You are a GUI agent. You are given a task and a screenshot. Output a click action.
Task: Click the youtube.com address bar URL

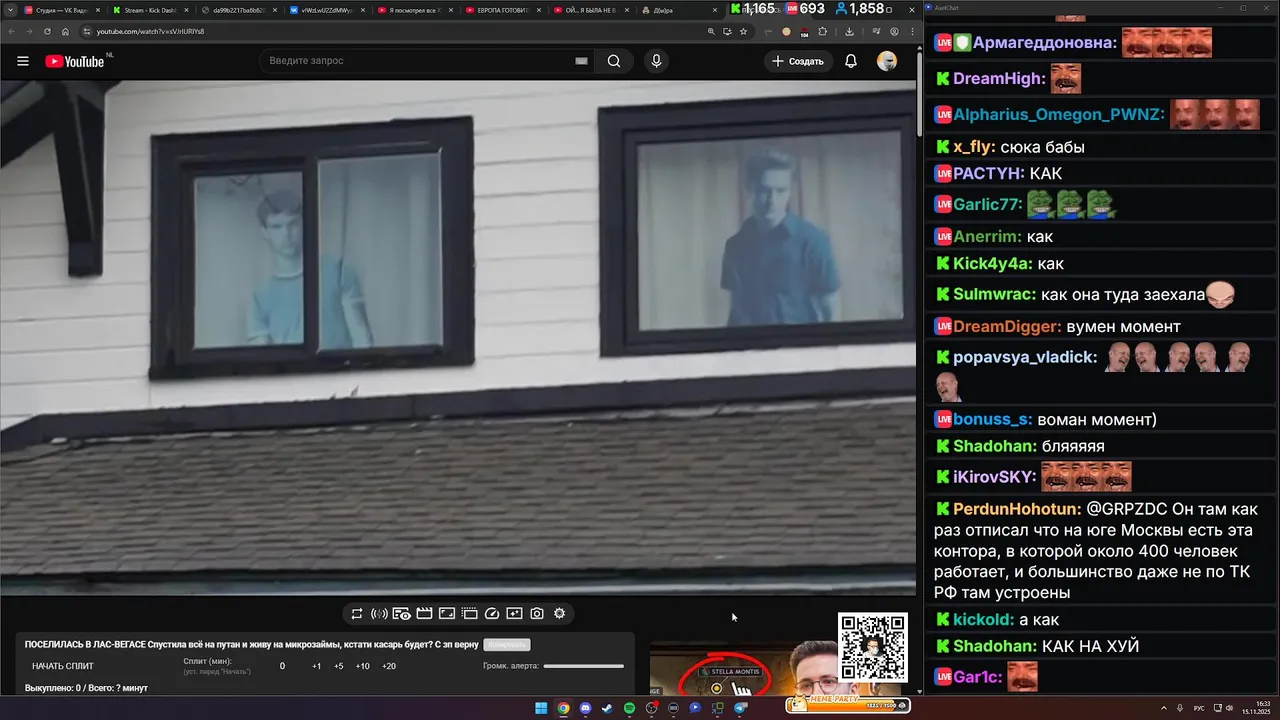tap(150, 31)
